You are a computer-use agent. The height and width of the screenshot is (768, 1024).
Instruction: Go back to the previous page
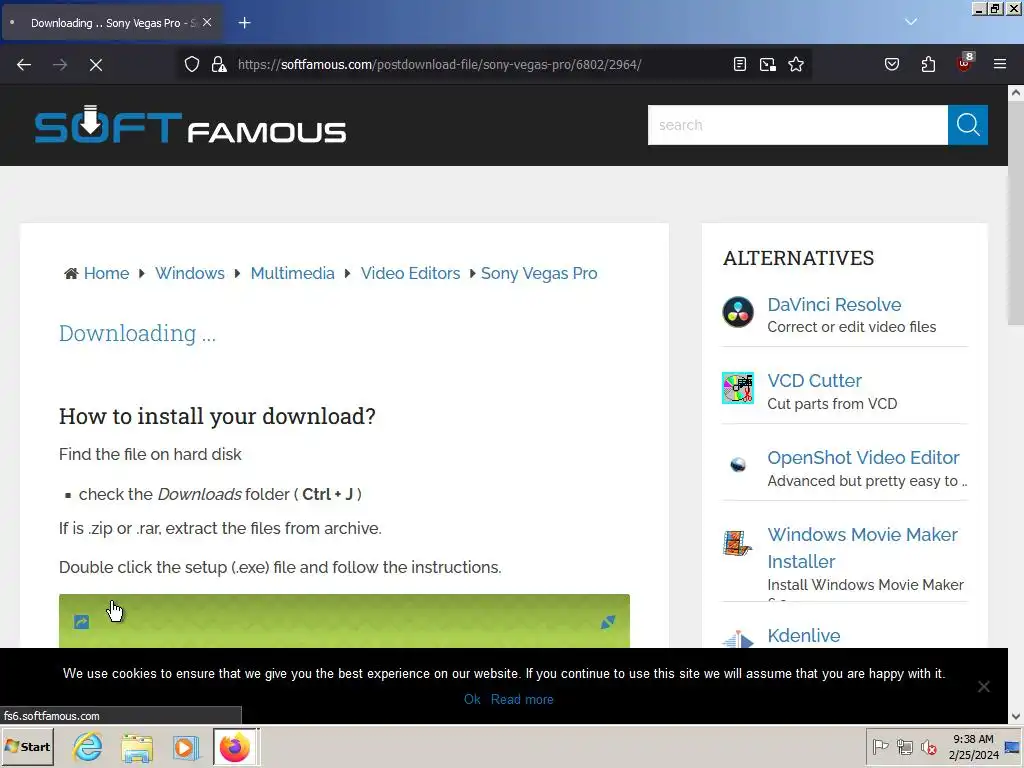24,65
